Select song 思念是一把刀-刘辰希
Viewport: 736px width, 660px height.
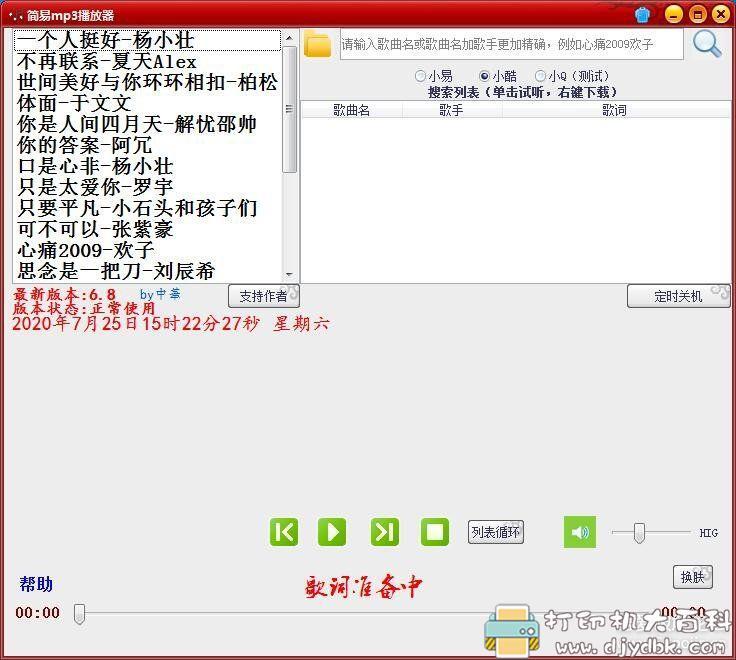tap(147, 271)
